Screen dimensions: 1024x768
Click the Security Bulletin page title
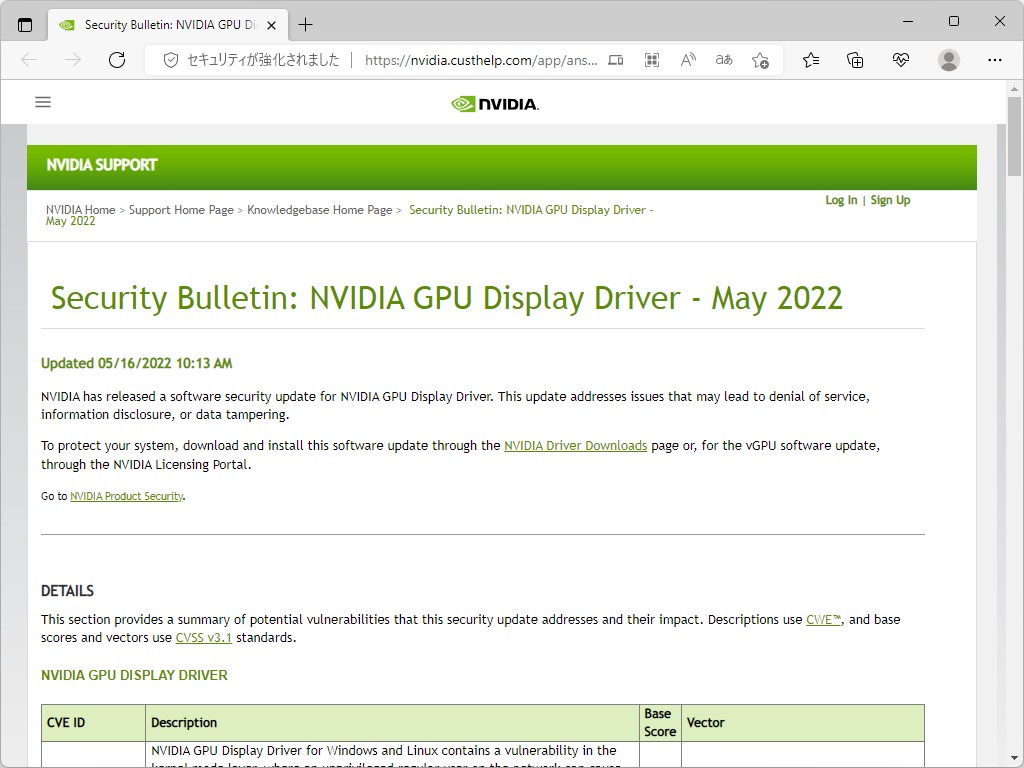tap(447, 298)
